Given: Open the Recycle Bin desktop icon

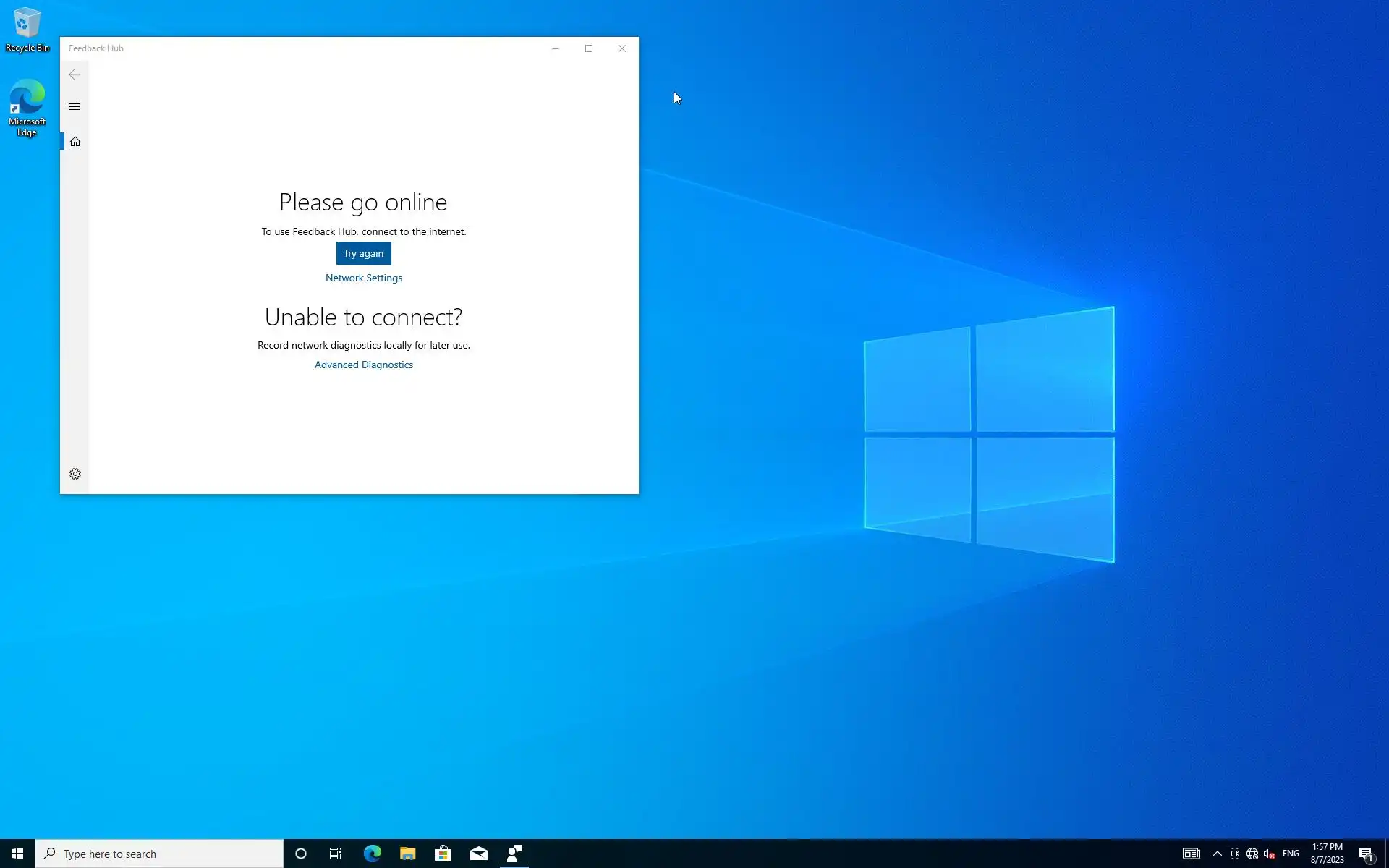Looking at the screenshot, I should [x=27, y=30].
